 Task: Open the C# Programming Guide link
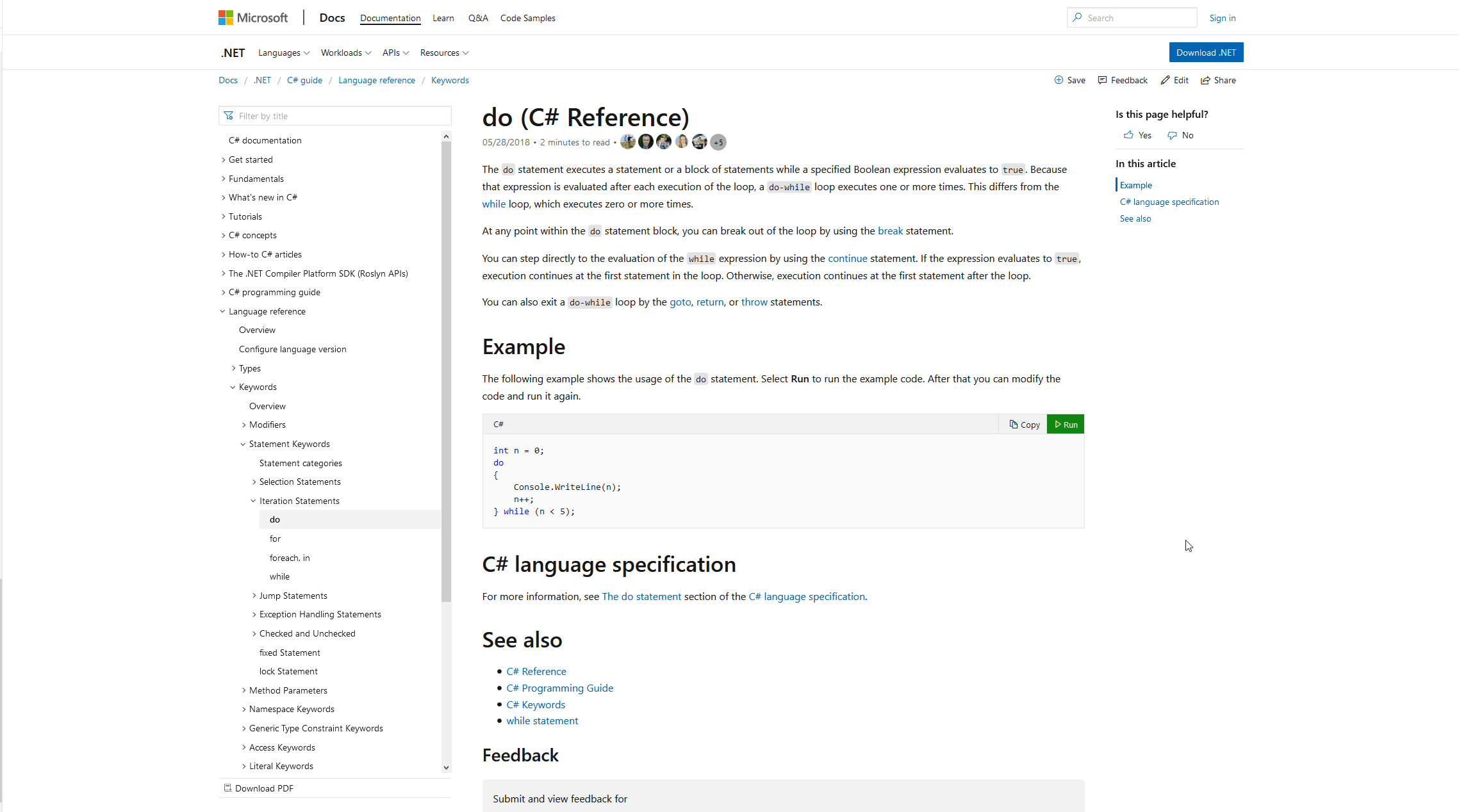(x=559, y=688)
